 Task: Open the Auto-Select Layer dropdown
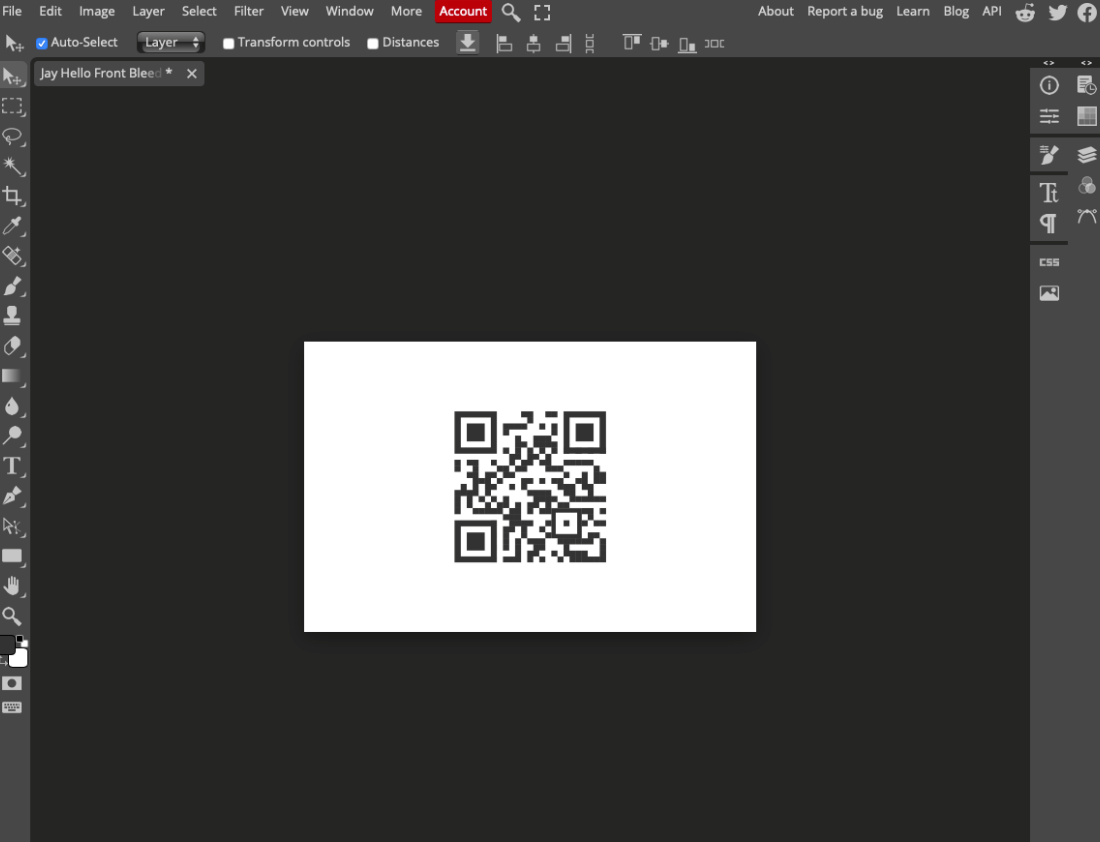tap(170, 42)
